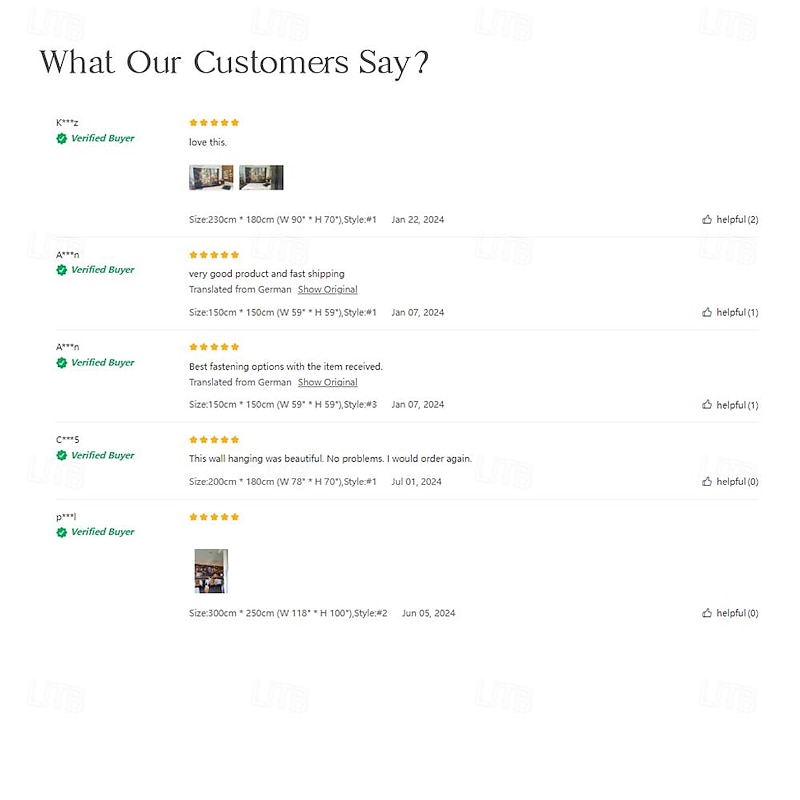This screenshot has width=800, height=800.
Task: Show Original for 'very good product' review
Action: click(327, 289)
